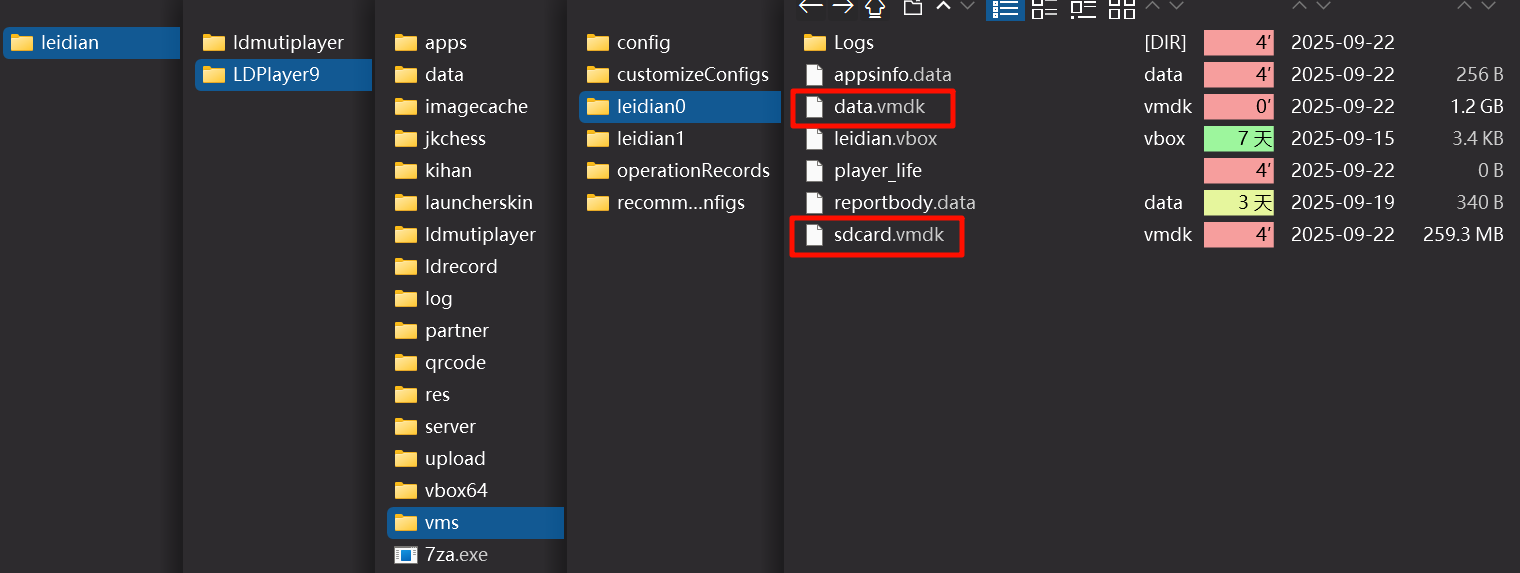Open the 7za.exe application file
Viewport: 1520px width, 573px height.
(456, 554)
